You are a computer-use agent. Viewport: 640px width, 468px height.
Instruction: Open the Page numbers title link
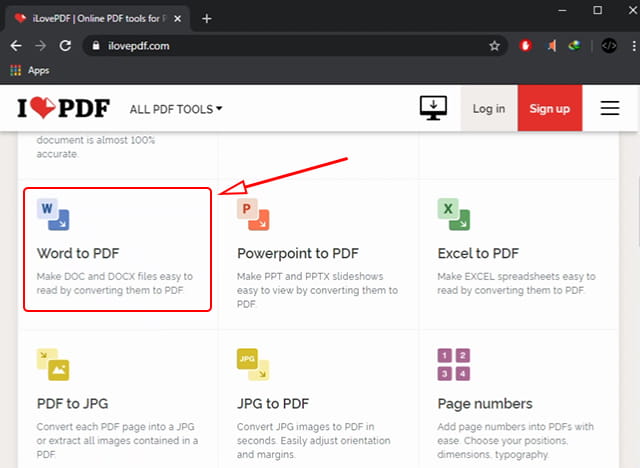(485, 404)
